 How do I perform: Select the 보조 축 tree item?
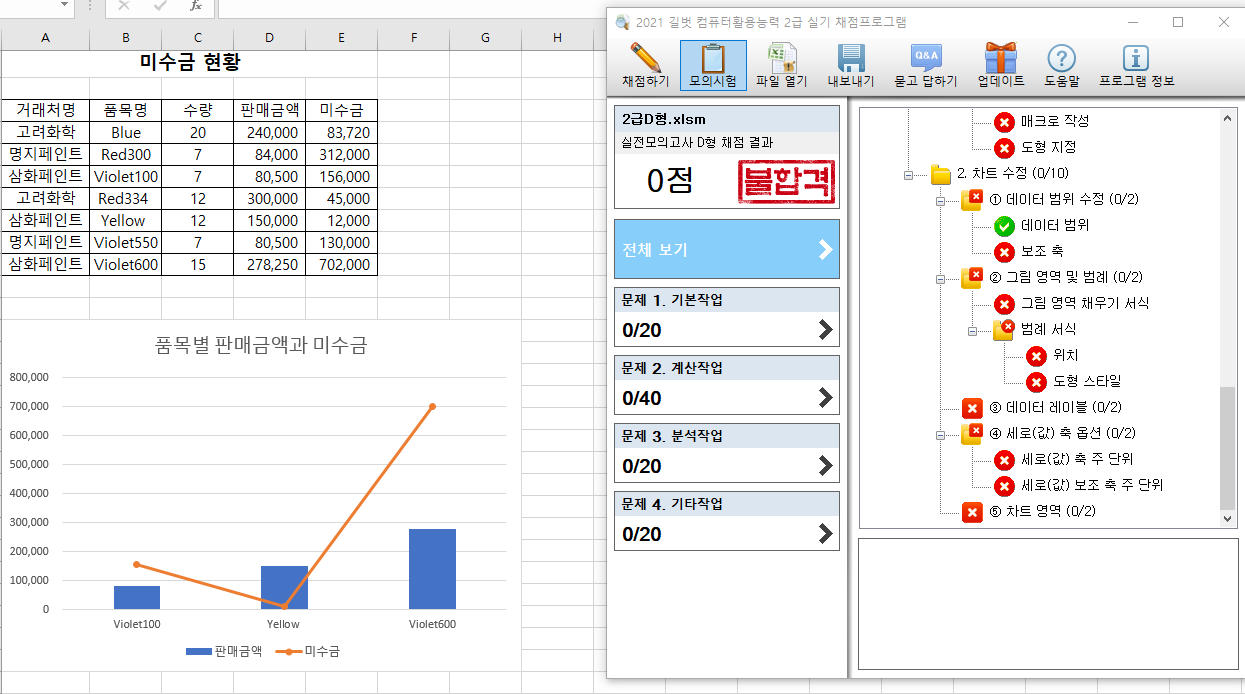(1042, 252)
